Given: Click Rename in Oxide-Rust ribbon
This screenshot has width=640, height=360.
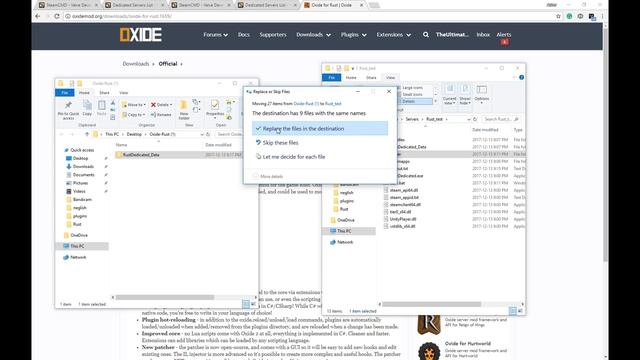Looking at the screenshot, I should [161, 115].
